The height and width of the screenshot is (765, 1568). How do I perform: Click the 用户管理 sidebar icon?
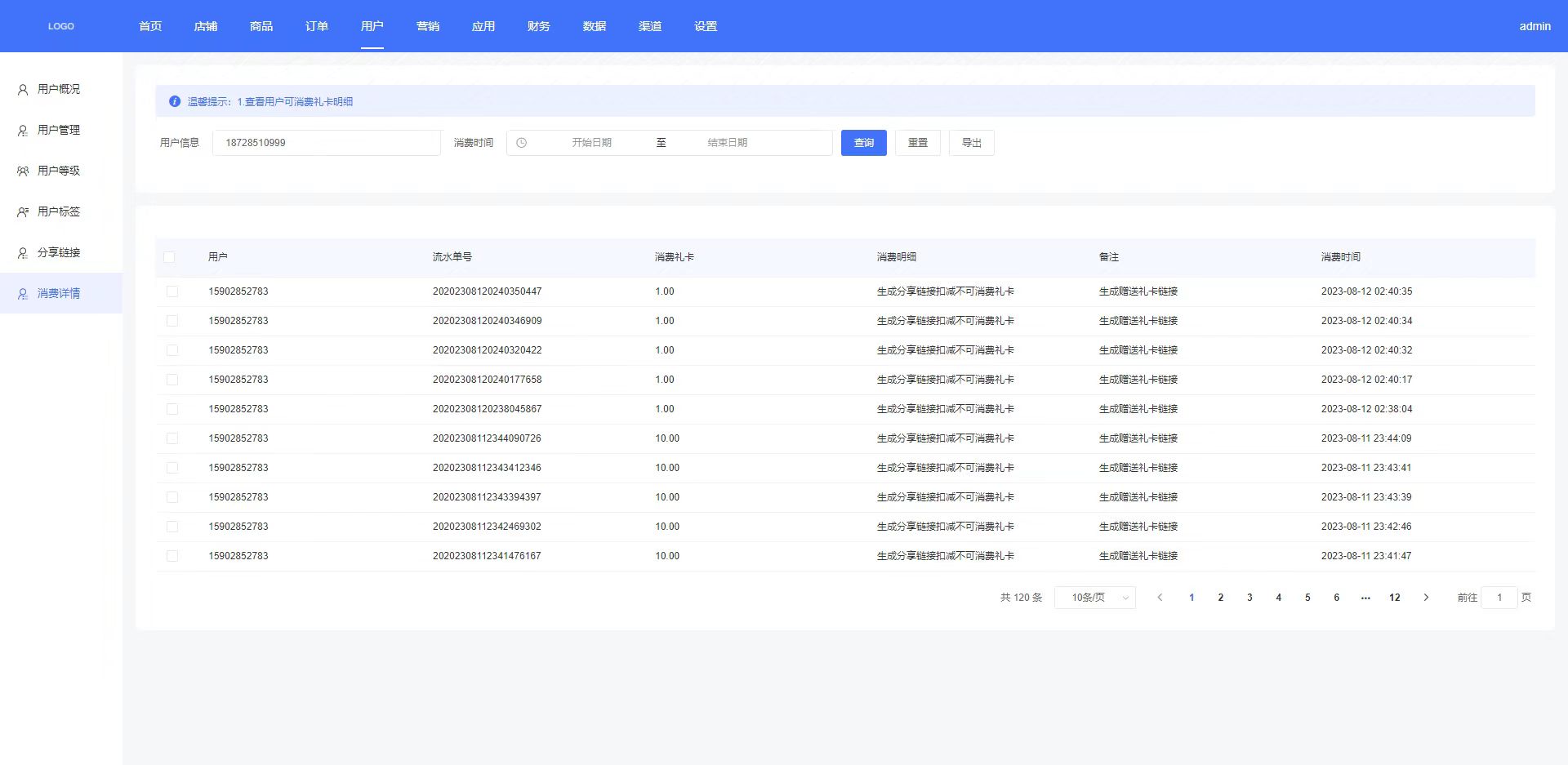(23, 131)
